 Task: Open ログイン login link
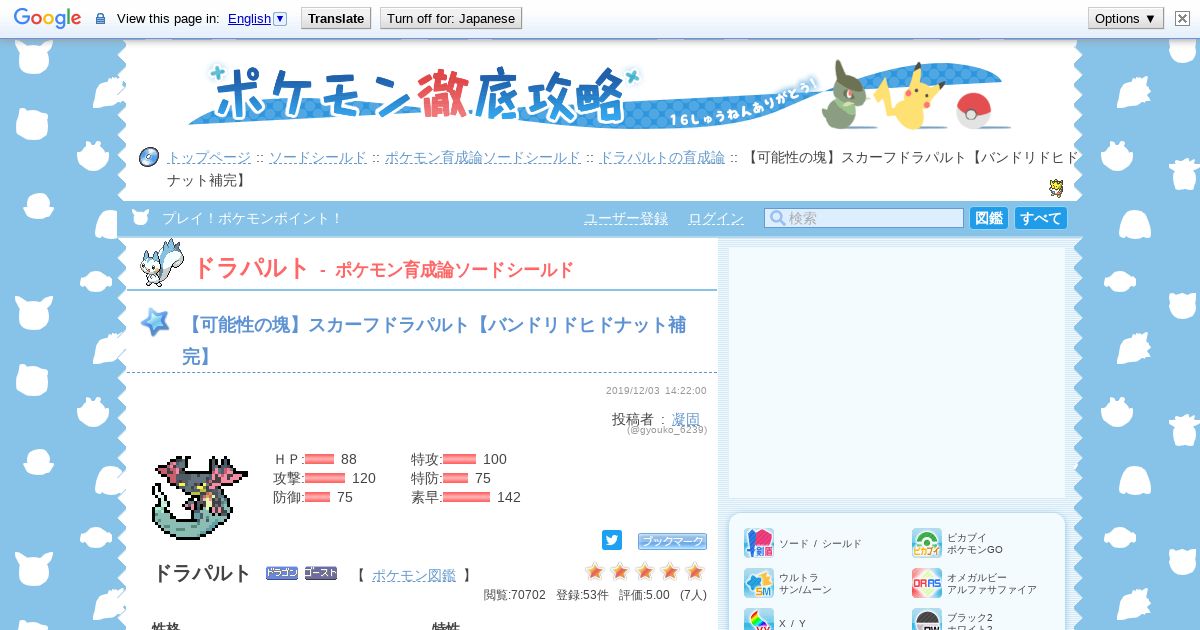(x=716, y=218)
